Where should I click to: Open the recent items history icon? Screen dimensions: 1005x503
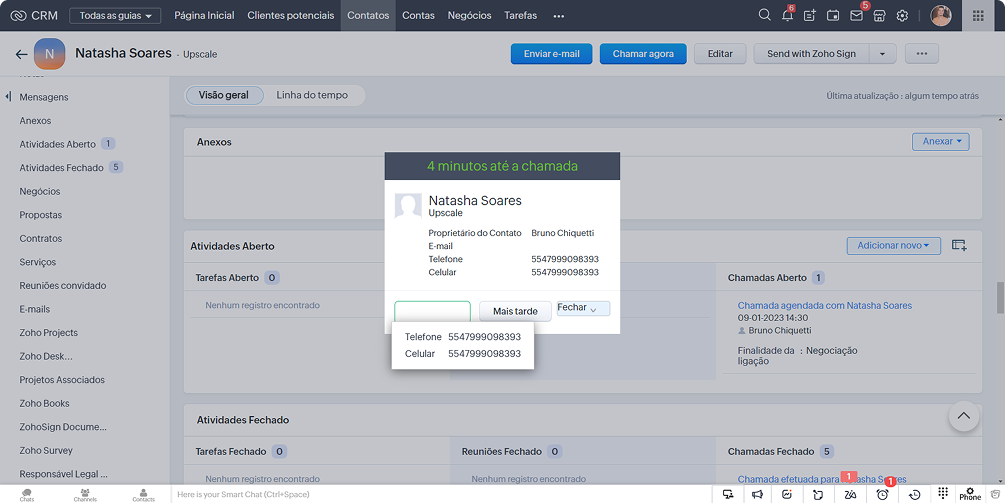915,494
